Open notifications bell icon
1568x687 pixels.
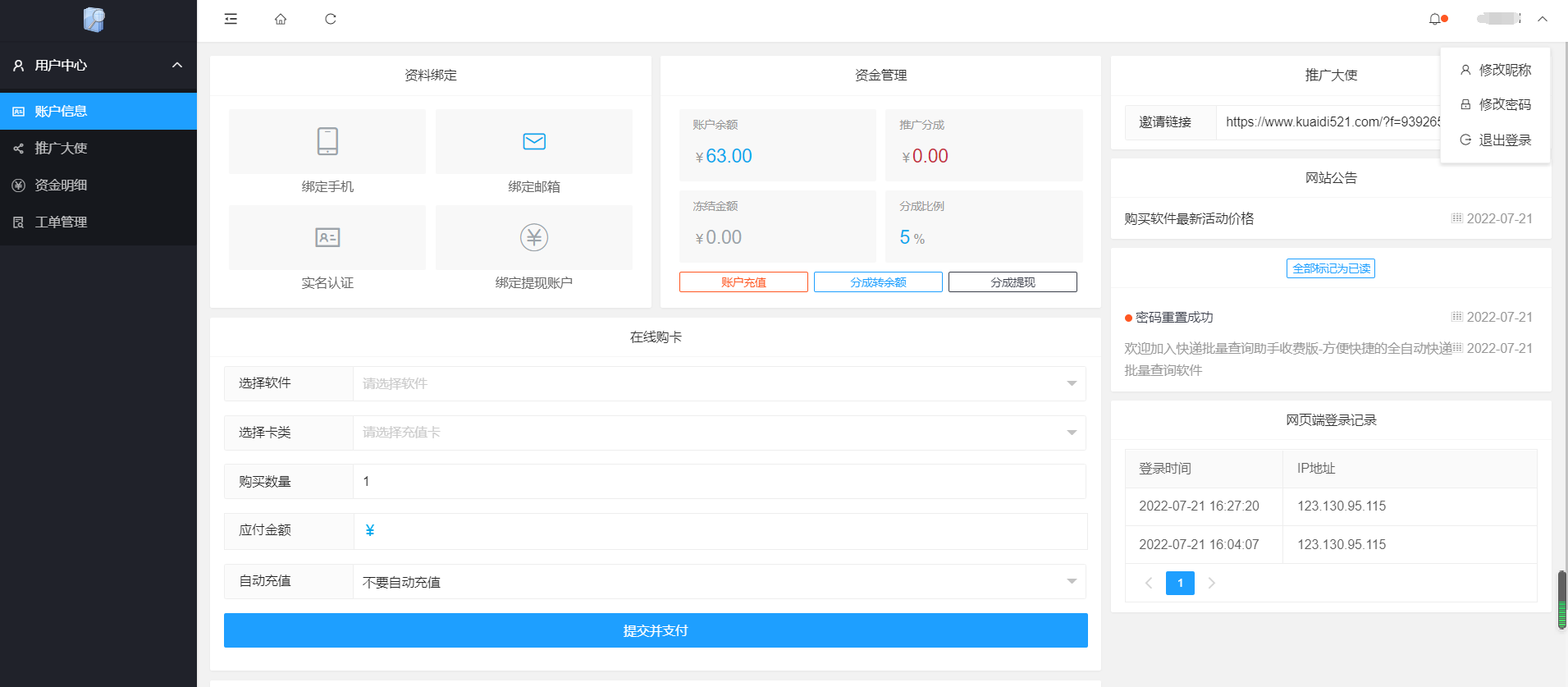tap(1435, 19)
